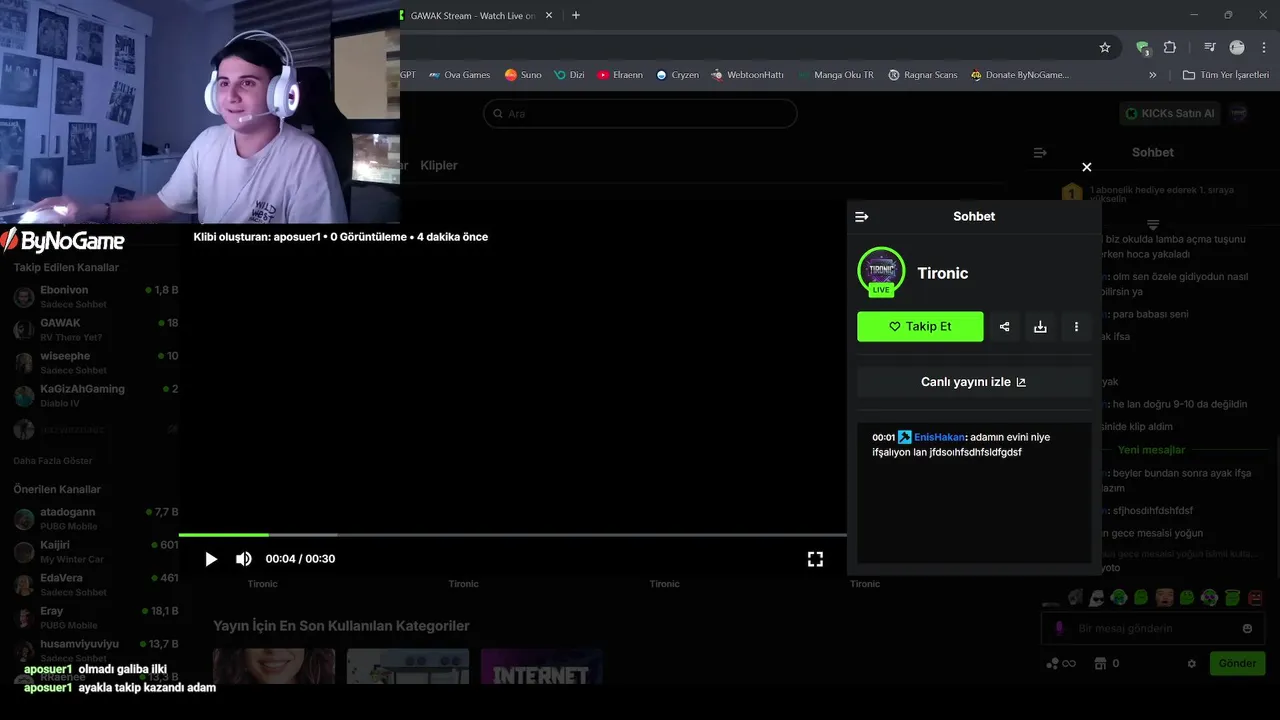1280x720 pixels.
Task: Open the Ova Games bookmark
Action: pyautogui.click(x=460, y=75)
